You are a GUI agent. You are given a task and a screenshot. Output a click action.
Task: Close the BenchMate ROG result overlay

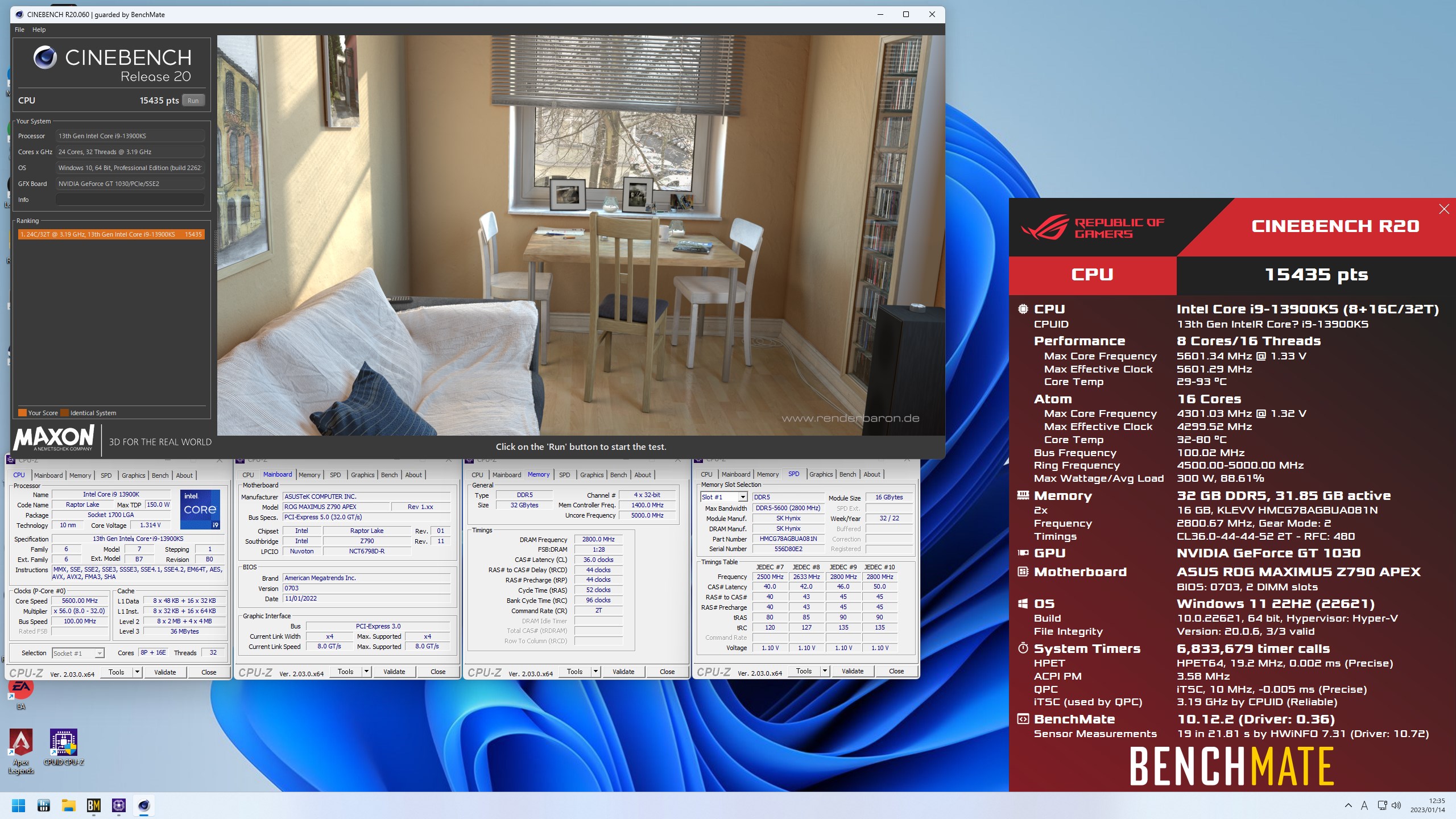pyautogui.click(x=1443, y=209)
